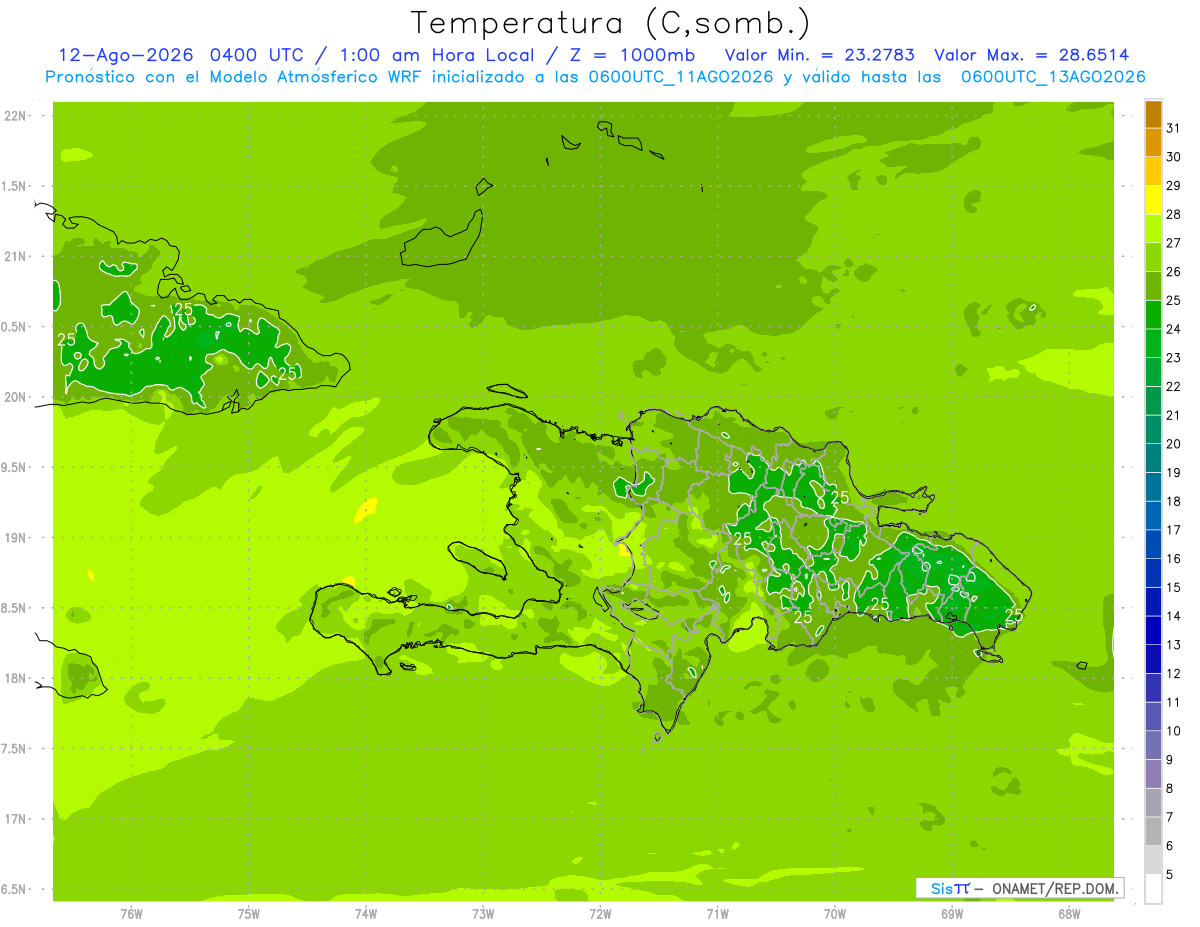The width and height of the screenshot is (1200, 927).
Task: Select the teal swatch between 19 and 20
Action: pos(1153,458)
